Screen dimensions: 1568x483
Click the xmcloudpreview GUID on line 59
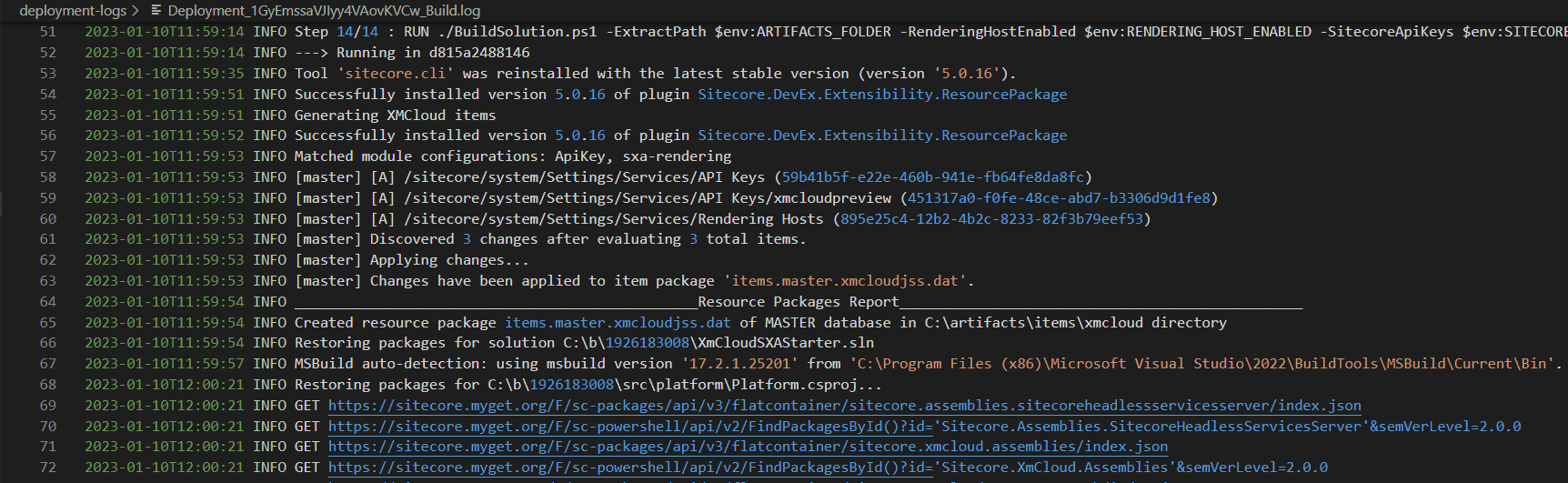[1059, 198]
